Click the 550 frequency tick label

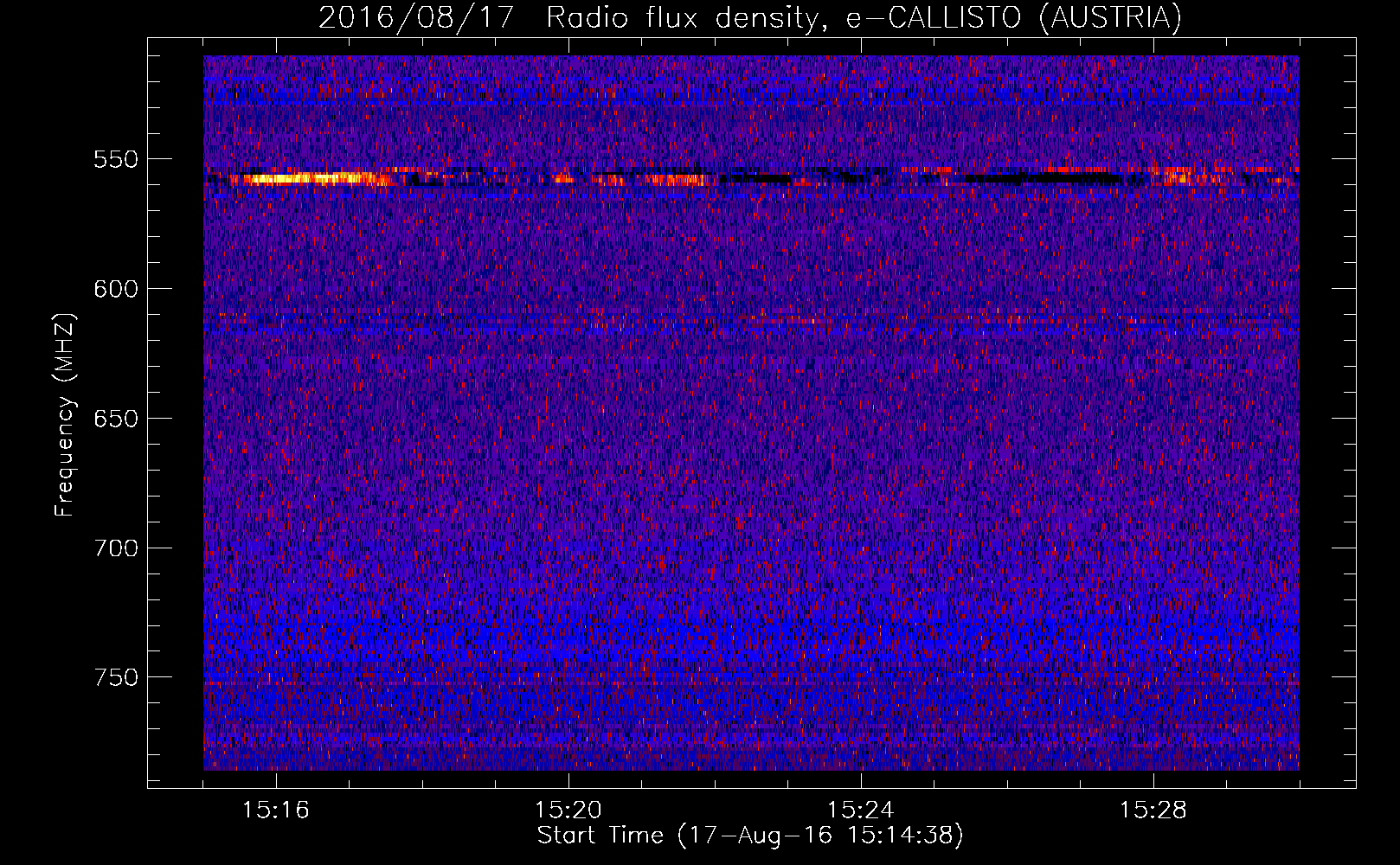click(116, 159)
